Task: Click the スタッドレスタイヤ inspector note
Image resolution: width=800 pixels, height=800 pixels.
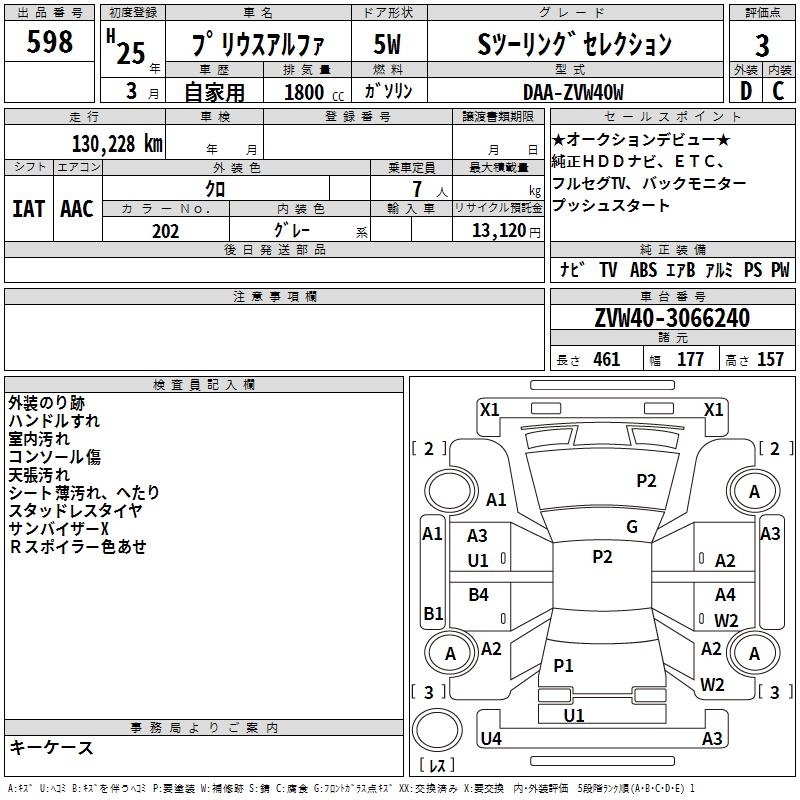Action: pos(75,511)
